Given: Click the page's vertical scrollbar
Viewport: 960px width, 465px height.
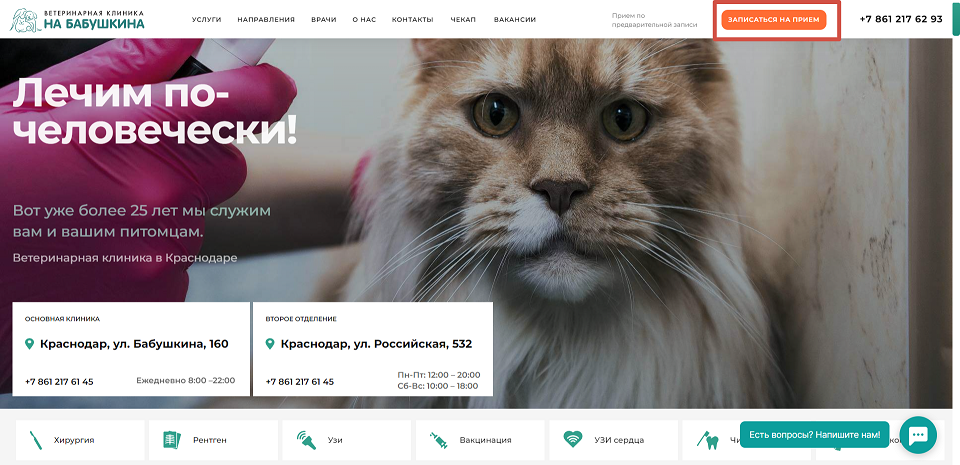Looking at the screenshot, I should pyautogui.click(x=956, y=232).
